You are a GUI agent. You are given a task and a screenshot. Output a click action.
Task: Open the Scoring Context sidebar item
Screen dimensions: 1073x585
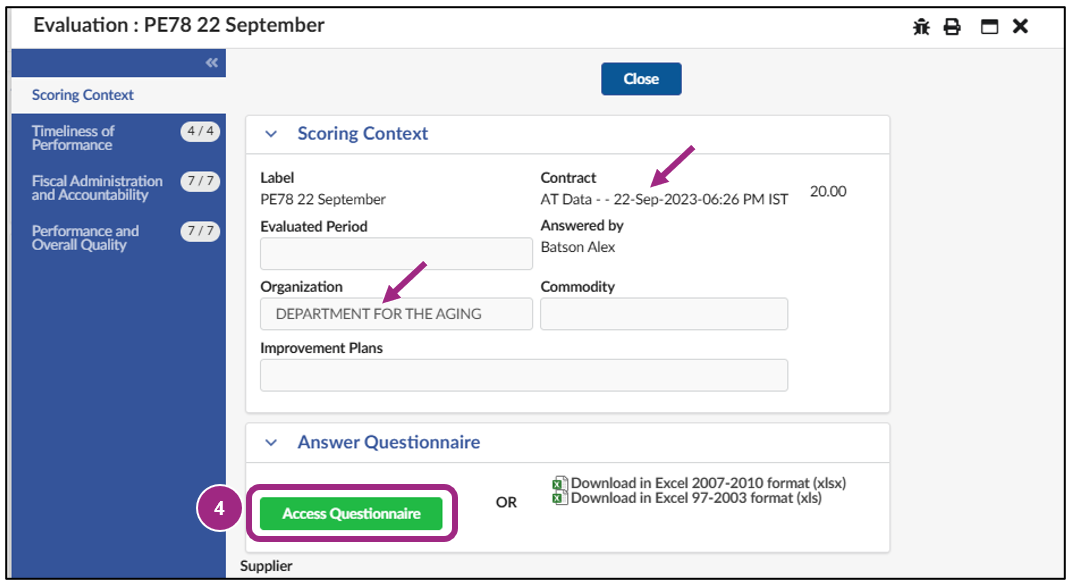click(x=81, y=95)
